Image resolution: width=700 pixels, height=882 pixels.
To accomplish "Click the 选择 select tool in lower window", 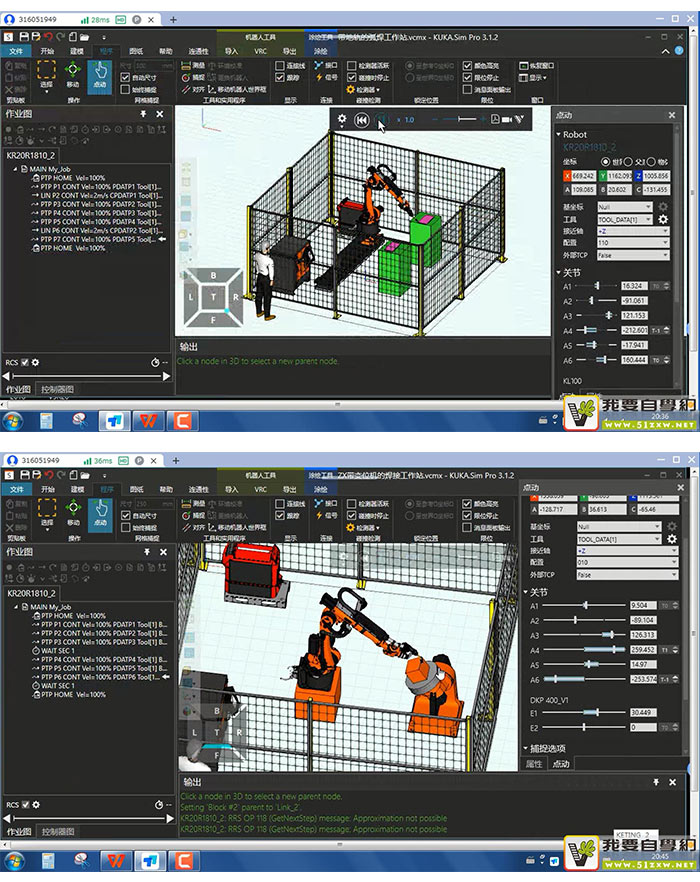I will pyautogui.click(x=47, y=513).
